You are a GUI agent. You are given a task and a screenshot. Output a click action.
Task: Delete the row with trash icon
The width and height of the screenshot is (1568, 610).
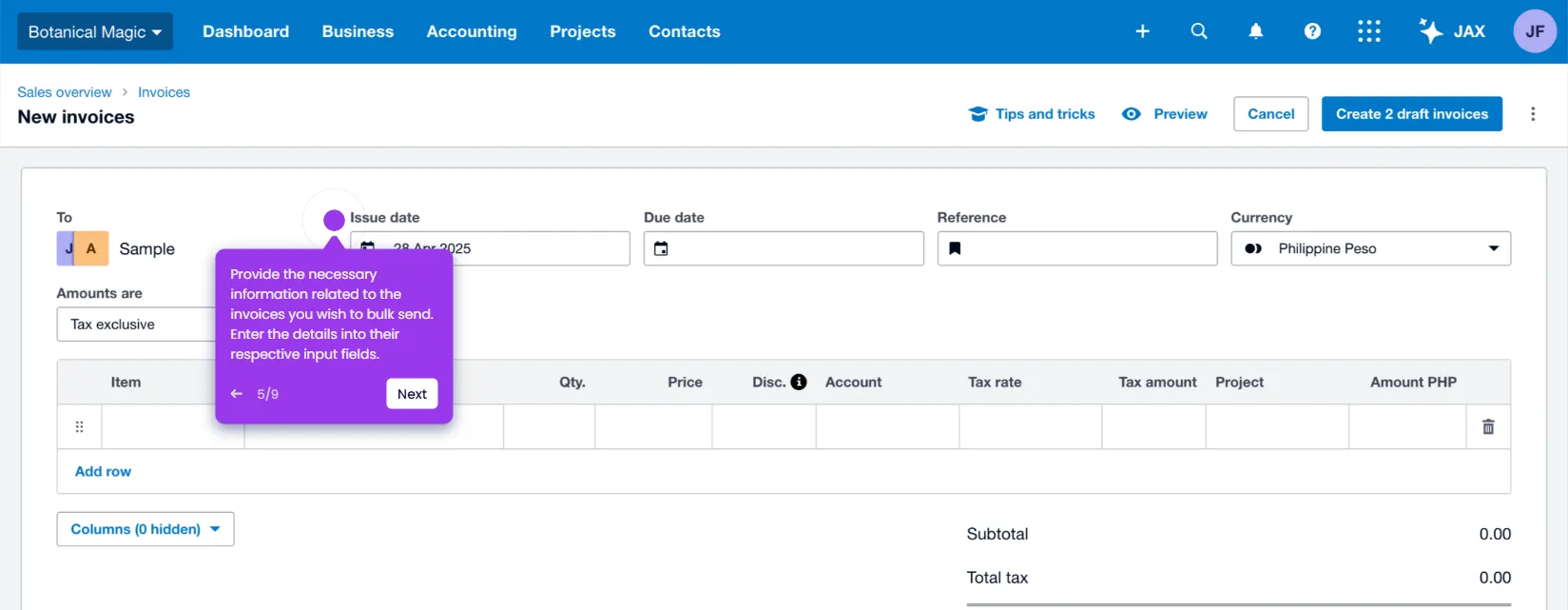tap(1488, 427)
